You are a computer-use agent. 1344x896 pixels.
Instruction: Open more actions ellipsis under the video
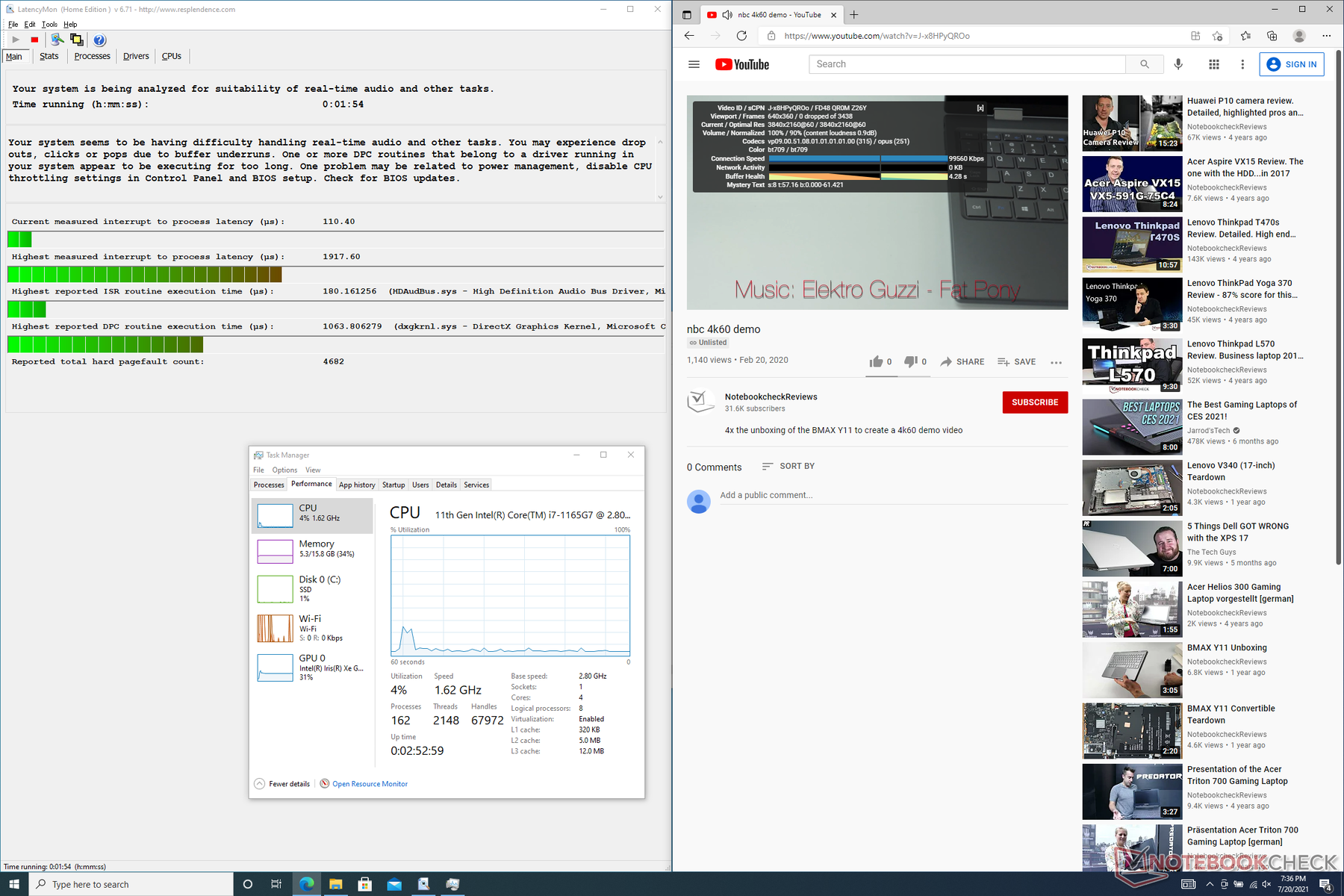tap(1056, 362)
